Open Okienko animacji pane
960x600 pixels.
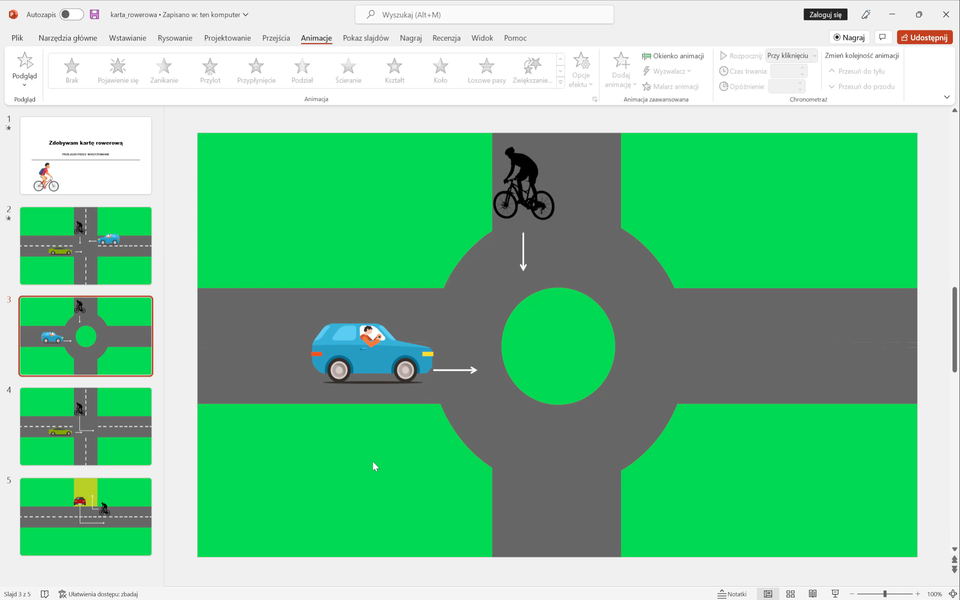coord(673,56)
